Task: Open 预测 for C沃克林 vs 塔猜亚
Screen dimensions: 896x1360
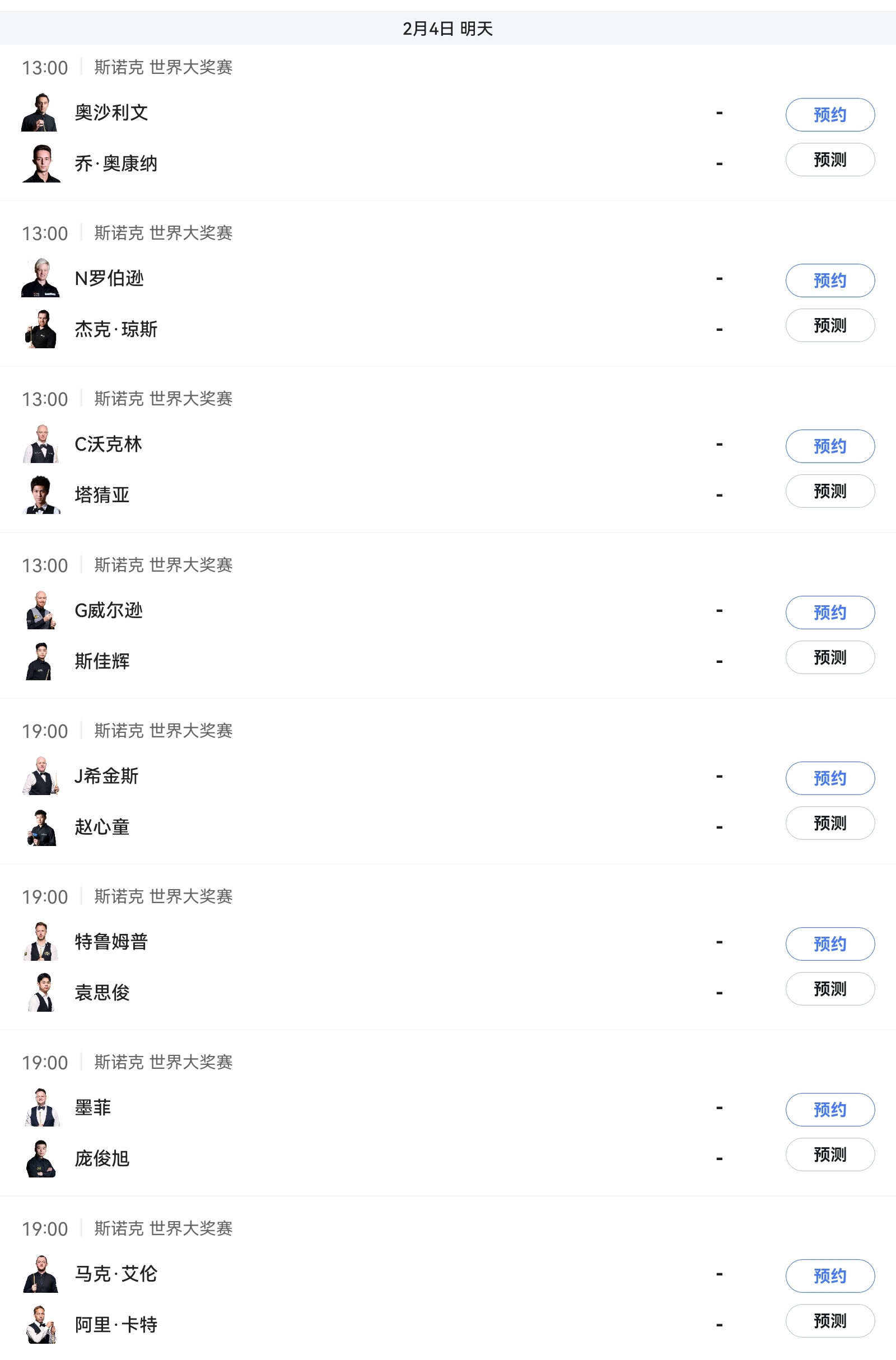Action: pyautogui.click(x=830, y=491)
